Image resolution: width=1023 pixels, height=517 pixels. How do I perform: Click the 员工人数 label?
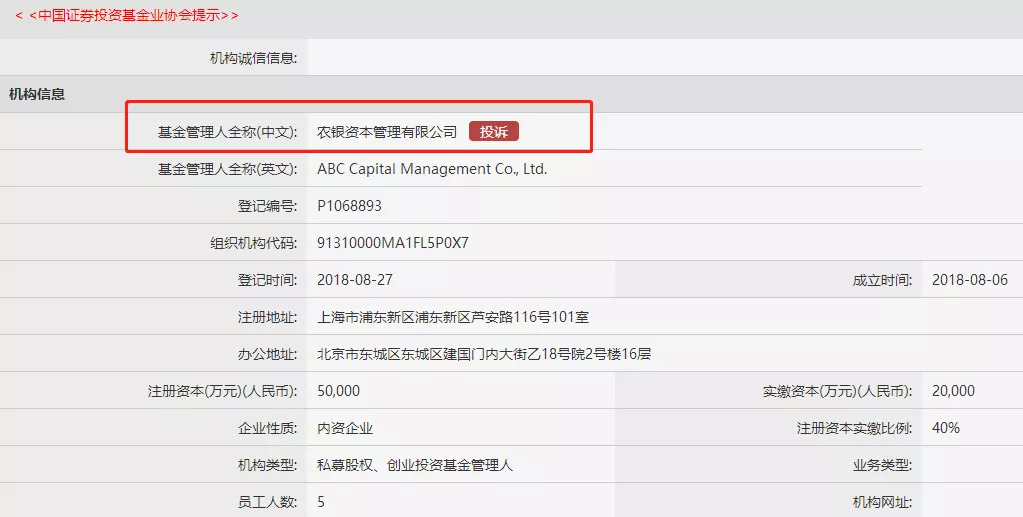coord(267,502)
